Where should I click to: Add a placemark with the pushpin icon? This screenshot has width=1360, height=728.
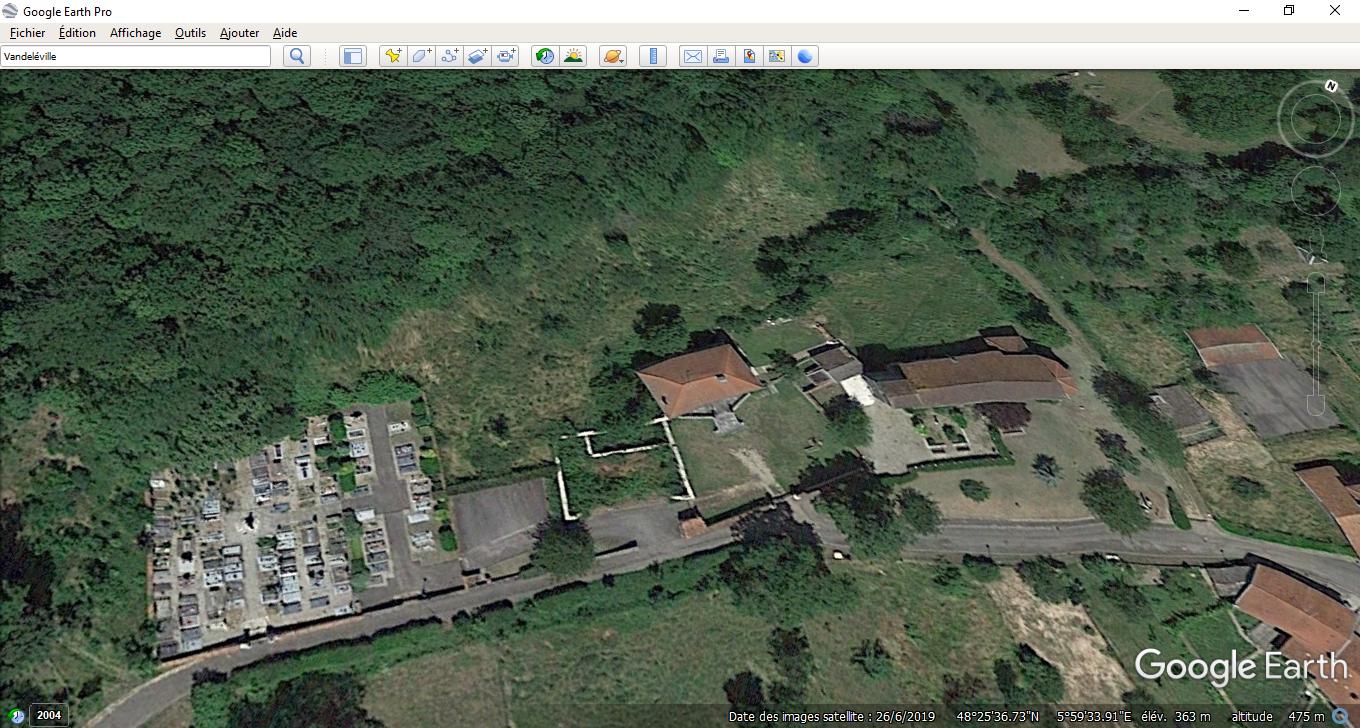pos(393,56)
